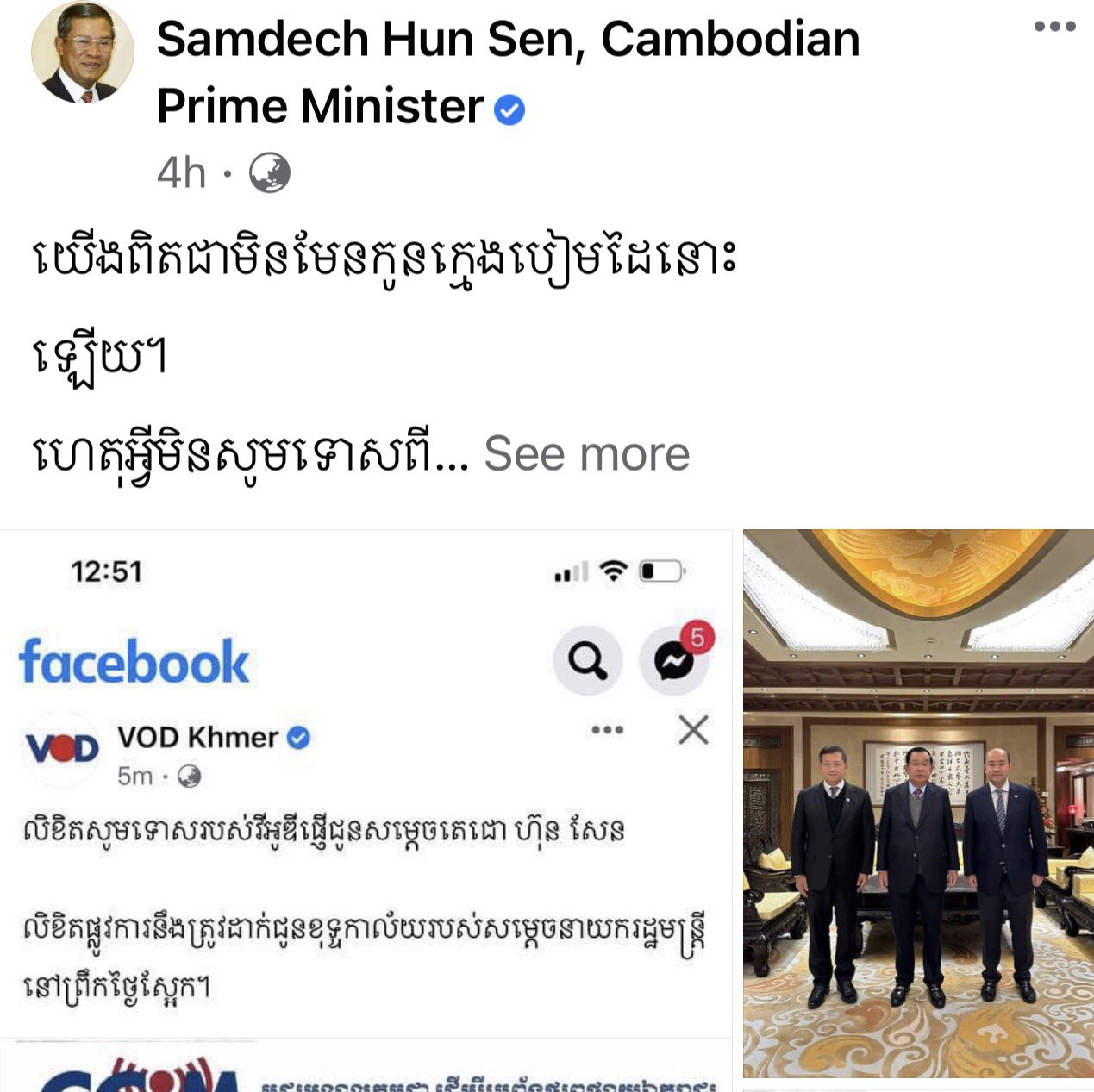The width and height of the screenshot is (1094, 1092).
Task: Tap the search magnifier icon in embedded screenshot
Action: 587,661
